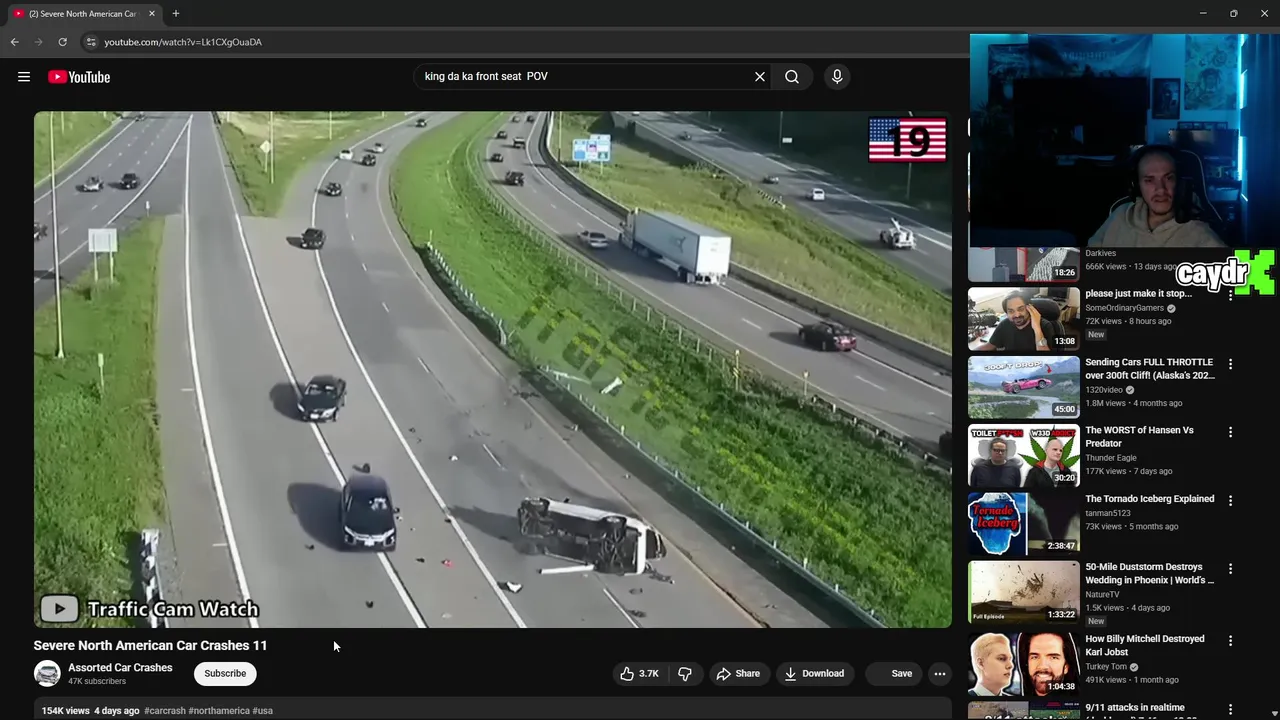The height and width of the screenshot is (720, 1280).
Task: Visit NatureTV channel link
Action: (x=1103, y=594)
